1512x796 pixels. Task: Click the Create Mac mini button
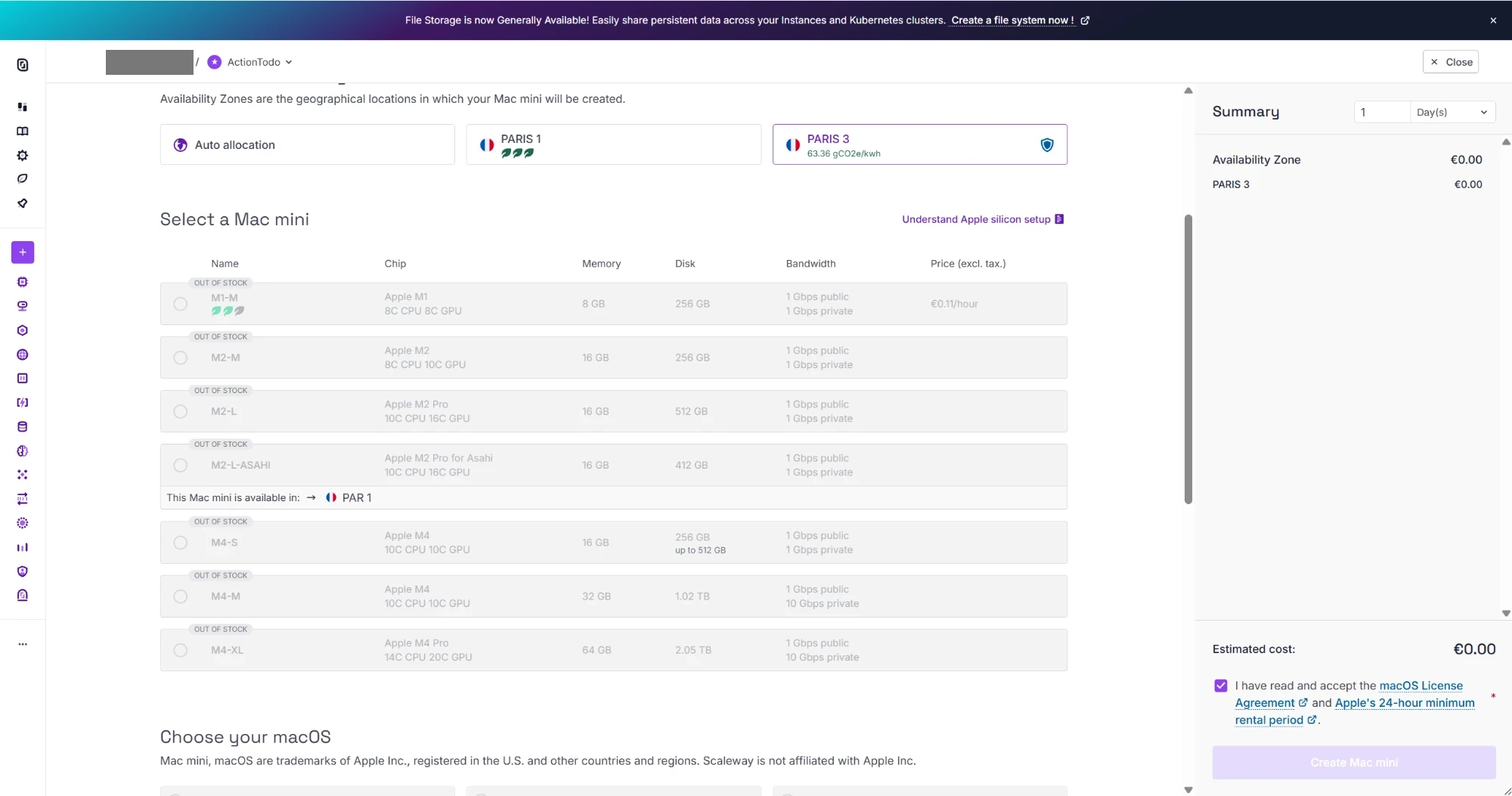pyautogui.click(x=1354, y=763)
